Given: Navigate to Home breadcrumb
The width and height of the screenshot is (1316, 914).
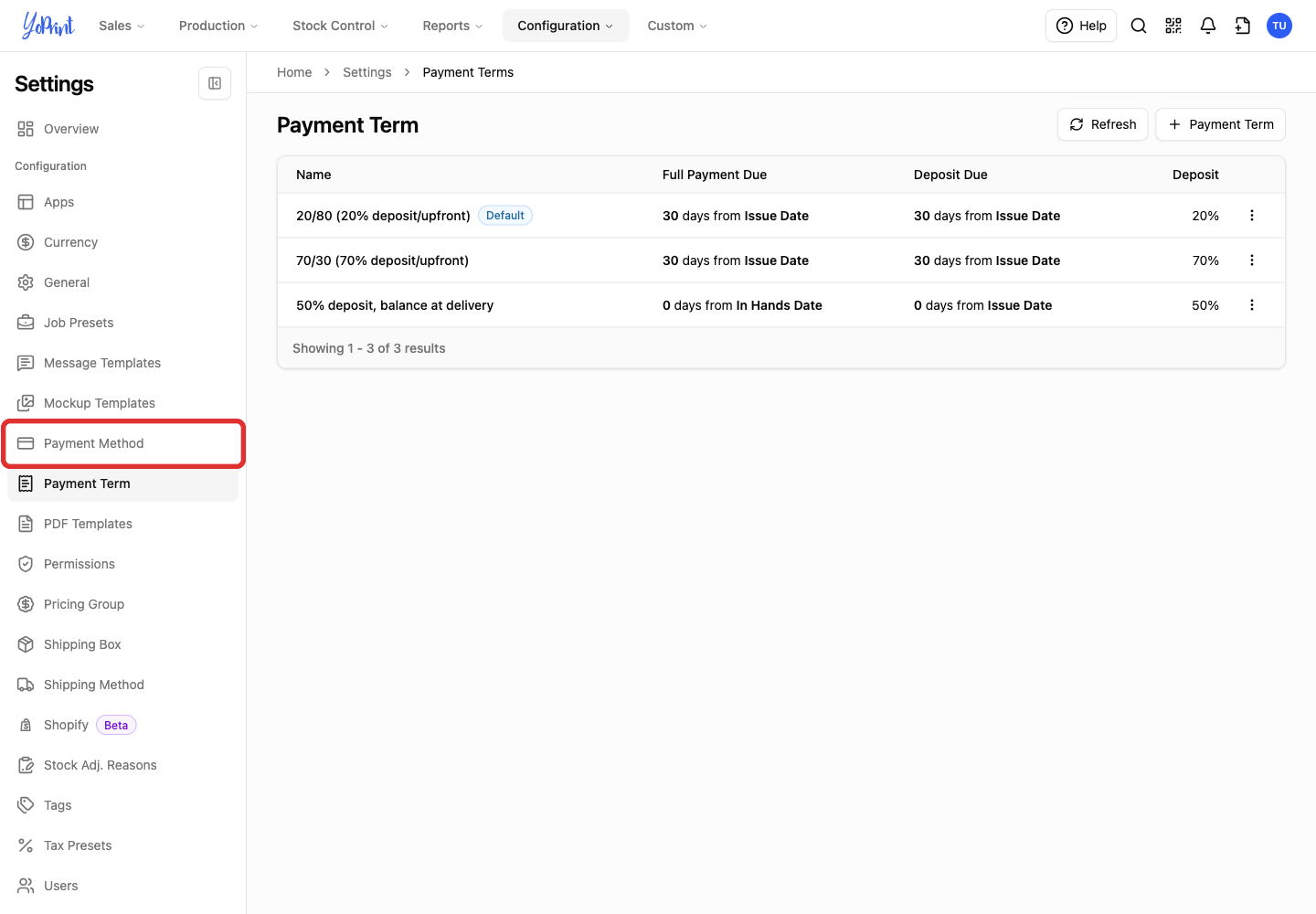Looking at the screenshot, I should click(x=294, y=72).
